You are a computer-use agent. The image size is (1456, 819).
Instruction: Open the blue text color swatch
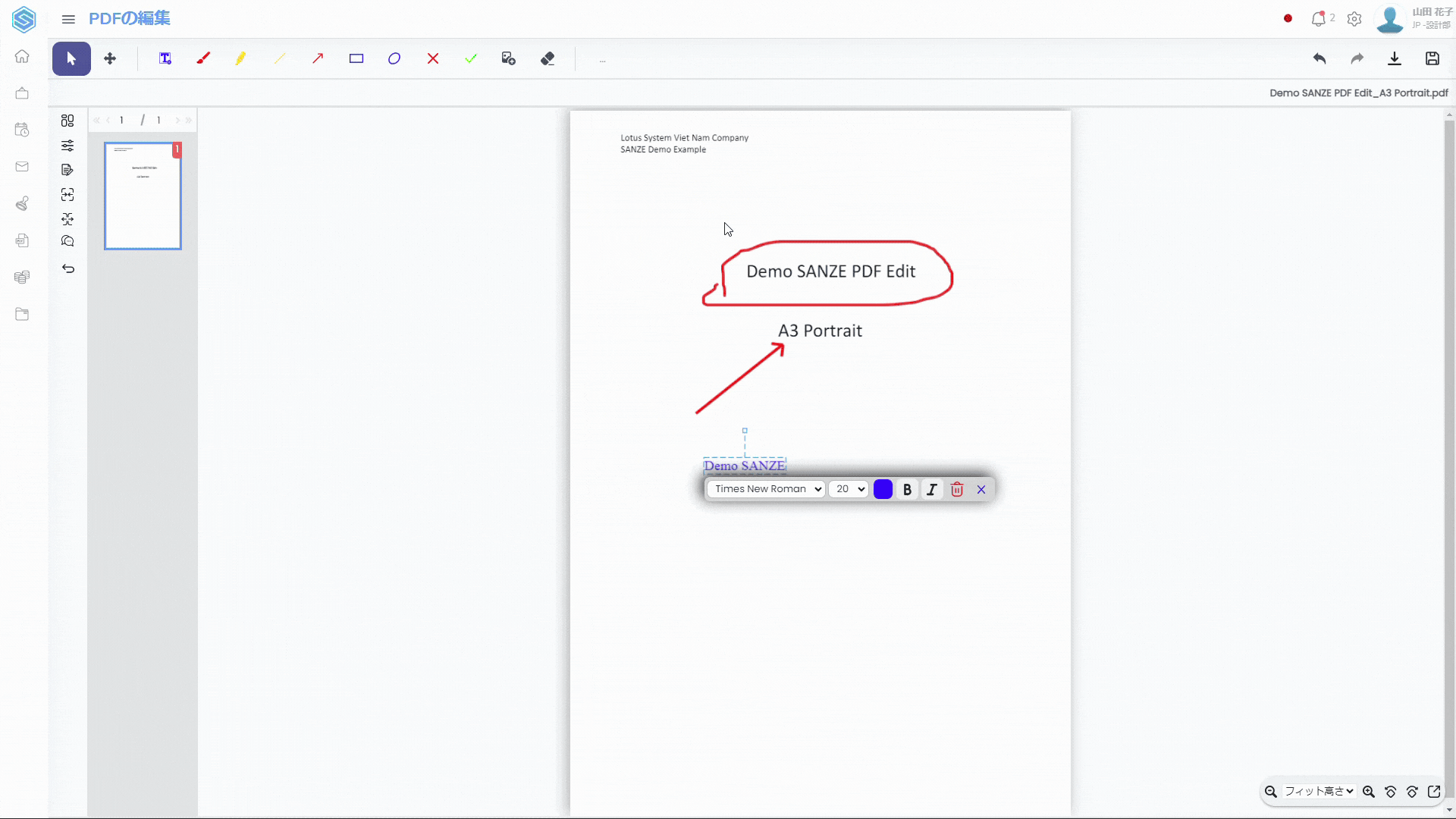point(883,489)
